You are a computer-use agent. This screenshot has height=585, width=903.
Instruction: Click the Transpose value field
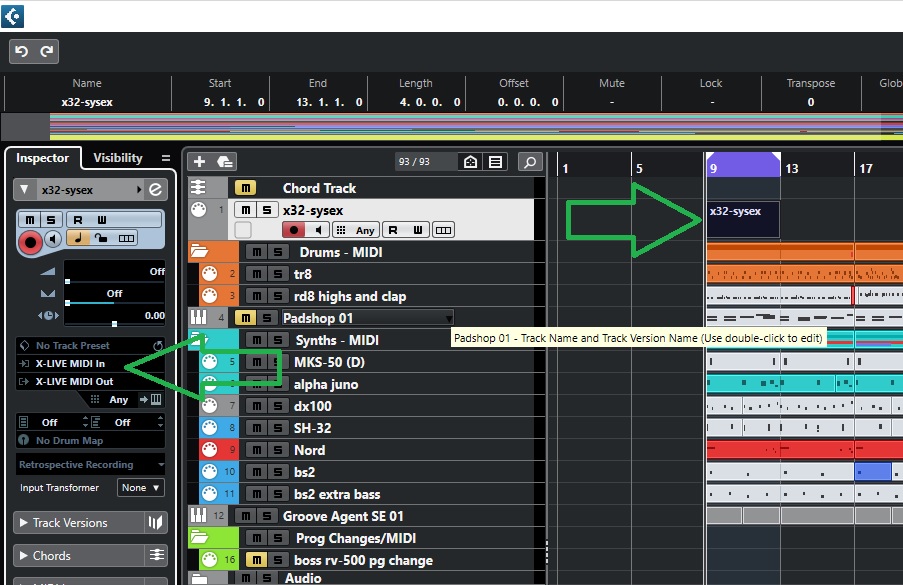tap(810, 102)
